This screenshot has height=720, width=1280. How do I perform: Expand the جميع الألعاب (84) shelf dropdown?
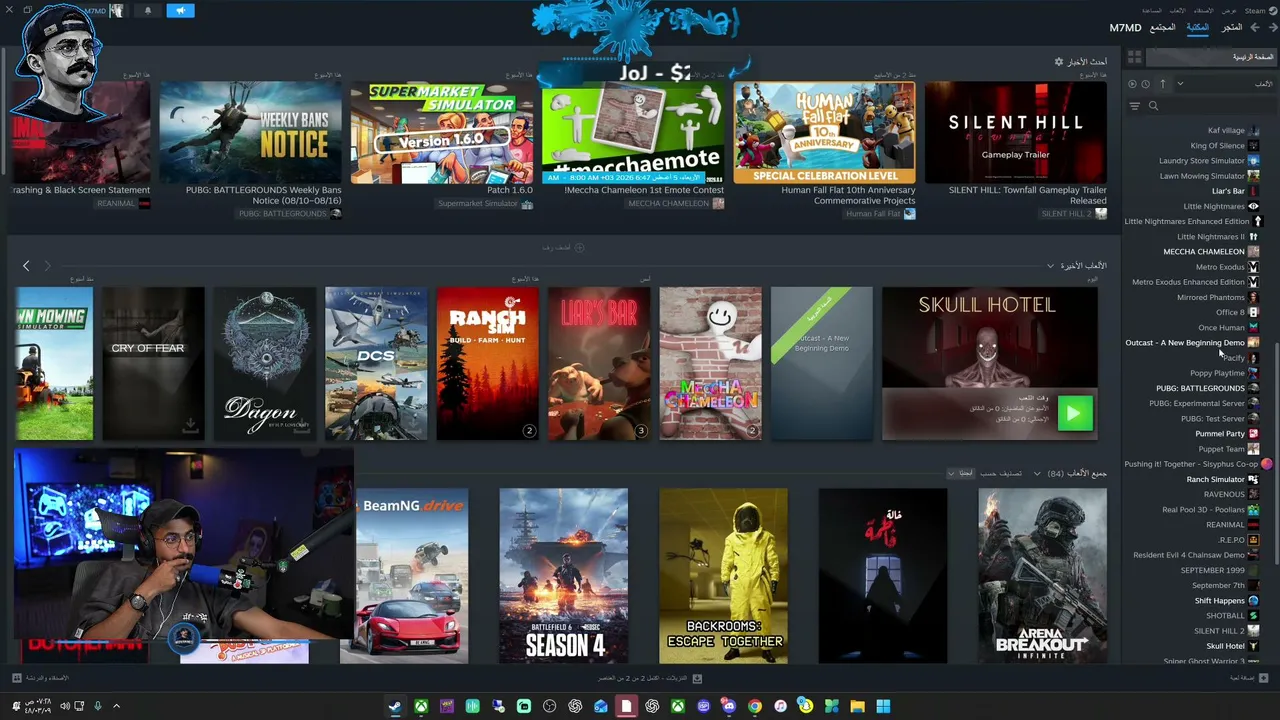point(1037,473)
